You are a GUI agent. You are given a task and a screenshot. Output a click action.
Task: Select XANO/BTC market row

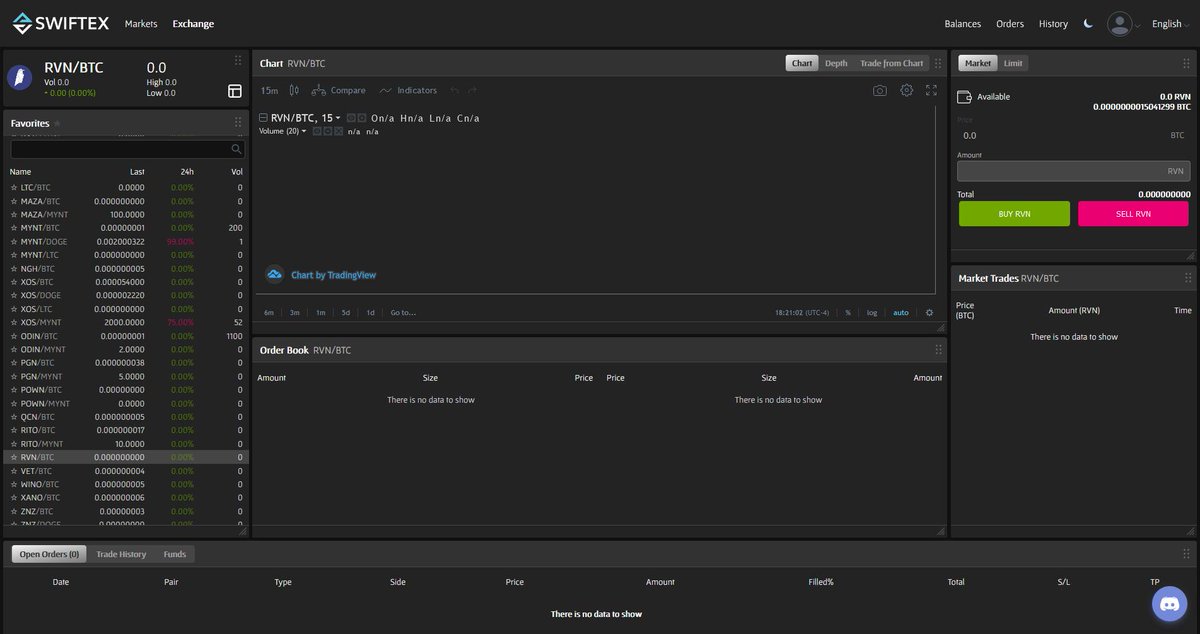coord(125,497)
